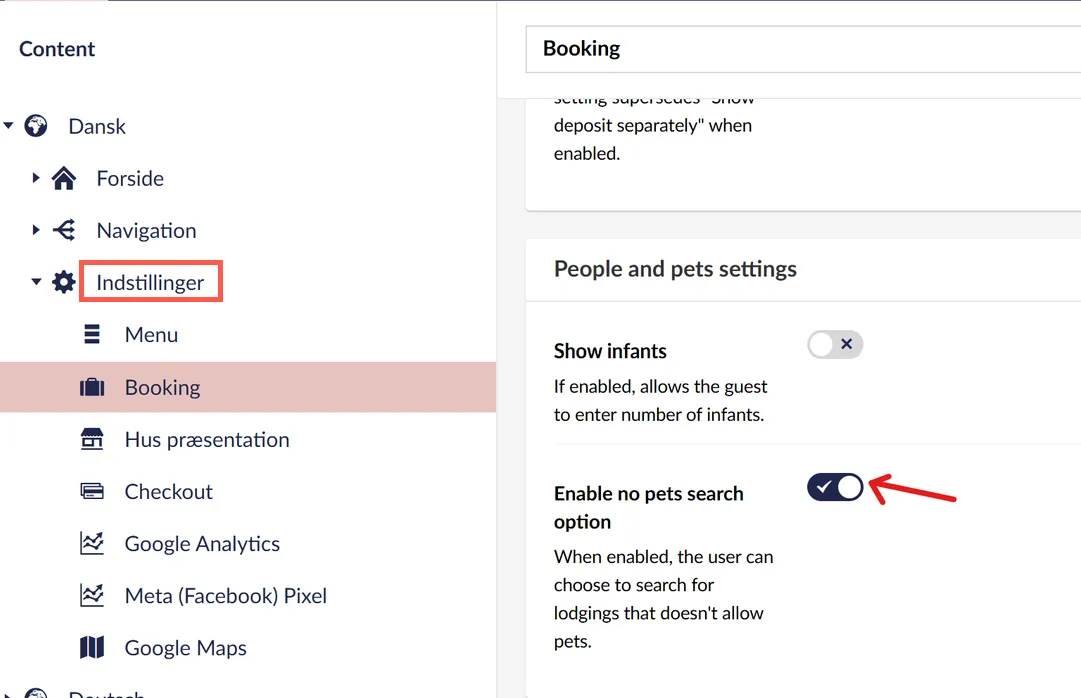This screenshot has height=698, width=1081.
Task: Disable the Enable no pets search option toggle
Action: [x=835, y=487]
